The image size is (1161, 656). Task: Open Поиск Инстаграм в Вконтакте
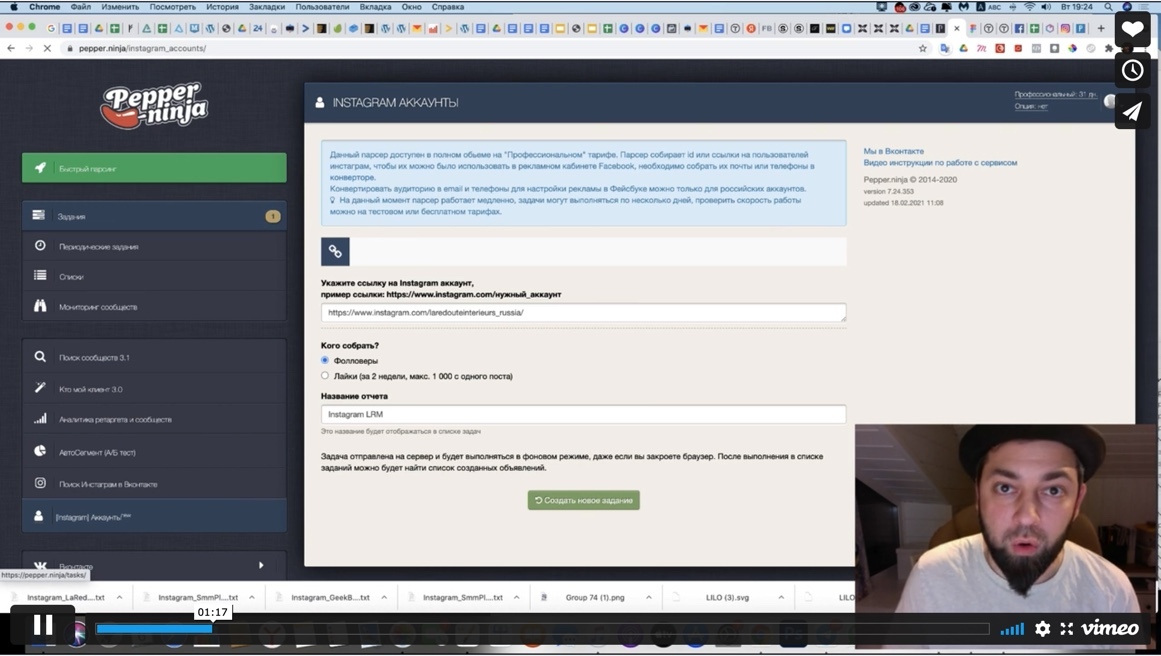154,483
